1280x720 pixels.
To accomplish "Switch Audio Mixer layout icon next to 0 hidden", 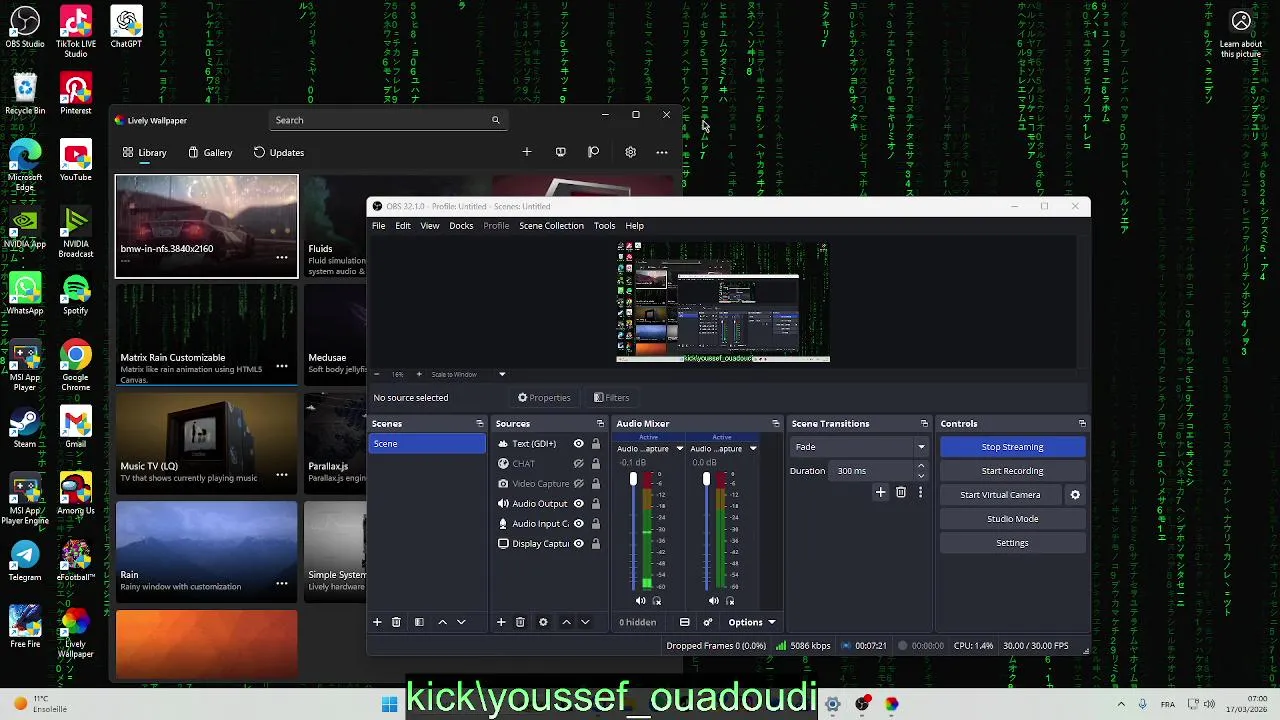I will click(685, 622).
